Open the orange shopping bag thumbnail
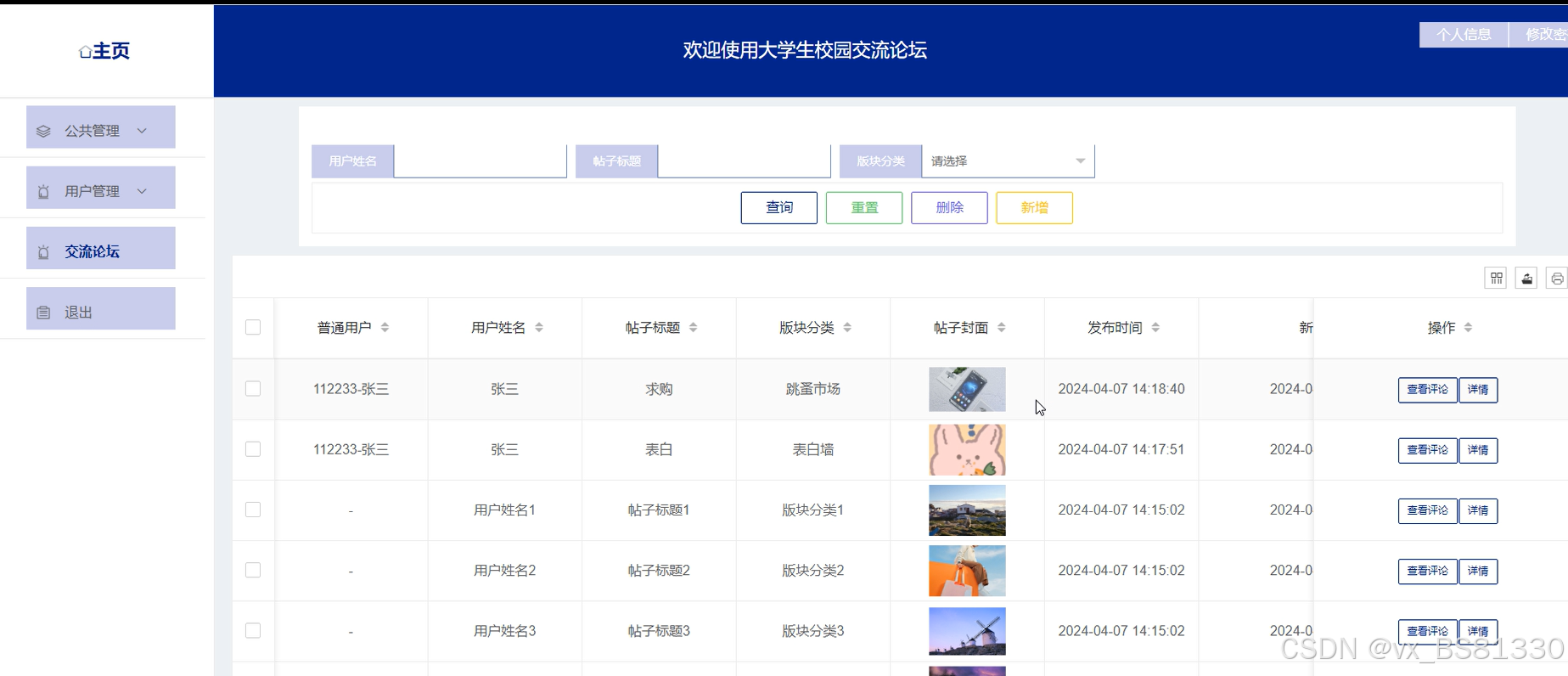Image resolution: width=1568 pixels, height=676 pixels. pyautogui.click(x=967, y=571)
